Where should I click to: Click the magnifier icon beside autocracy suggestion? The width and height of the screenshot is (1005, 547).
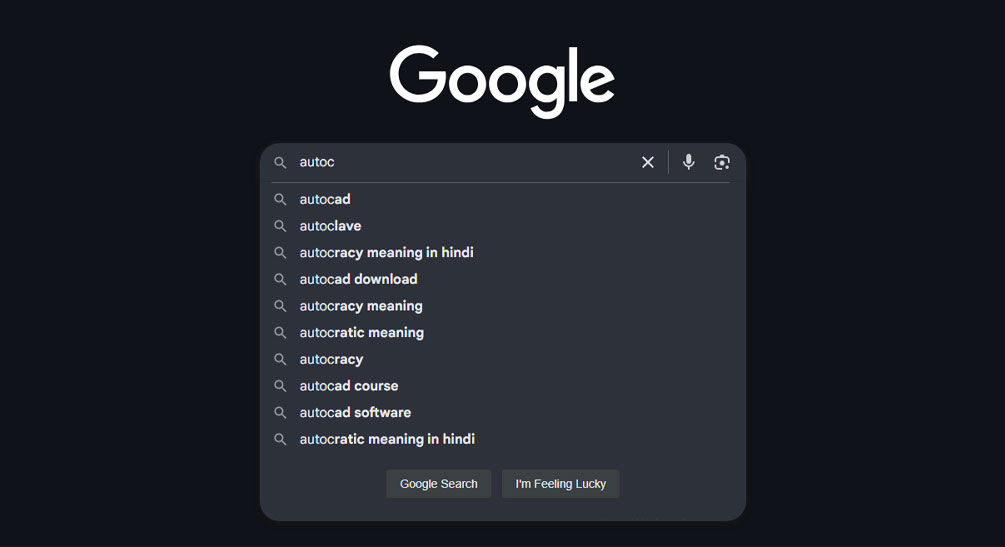tap(280, 360)
